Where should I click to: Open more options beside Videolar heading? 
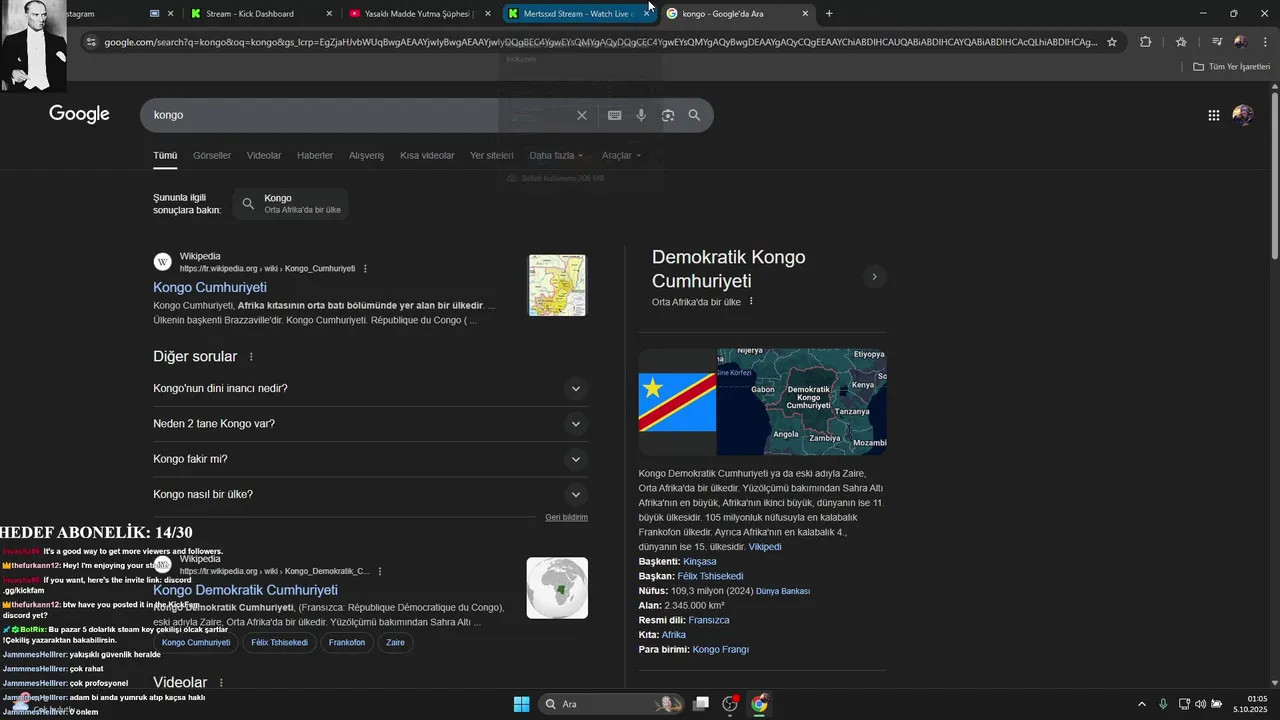(x=221, y=683)
